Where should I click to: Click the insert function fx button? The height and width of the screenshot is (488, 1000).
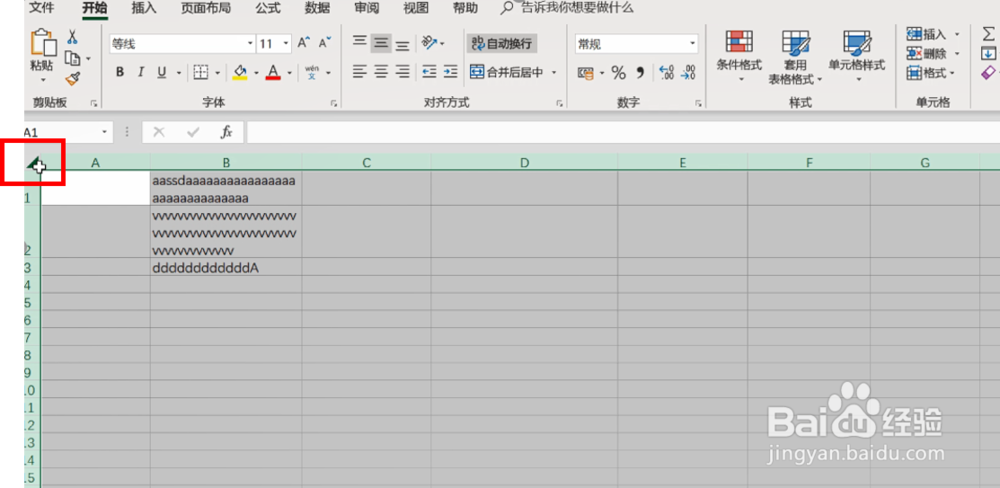coord(226,132)
